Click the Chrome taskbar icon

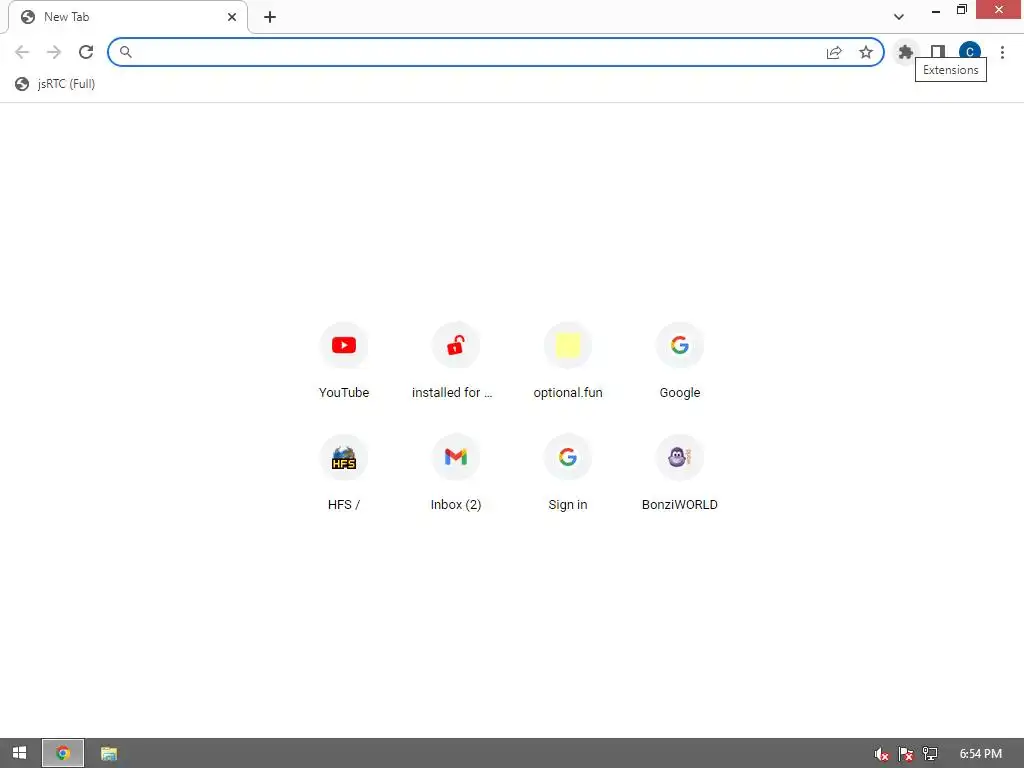pos(63,753)
